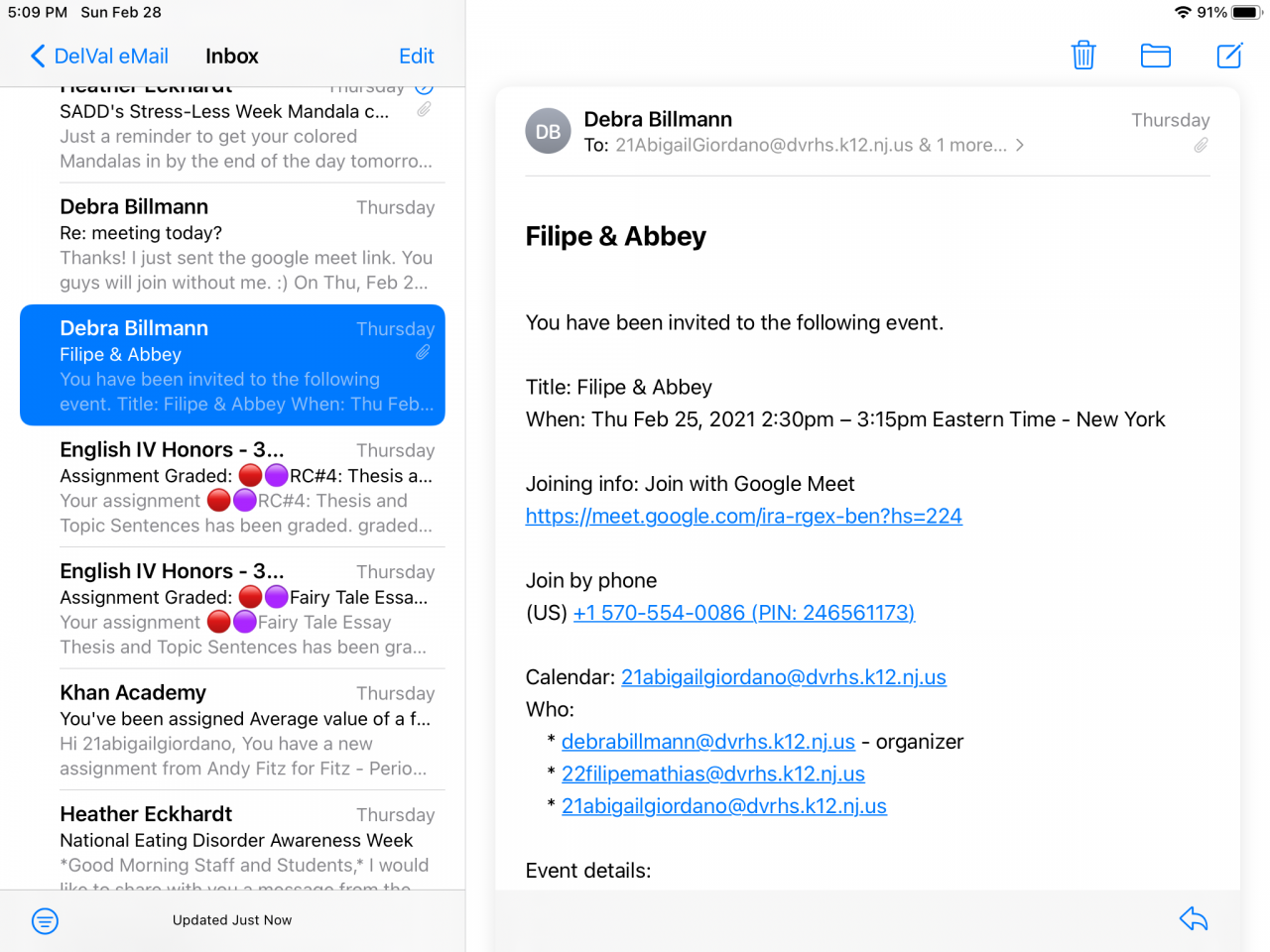Open the Google Meet link
1270x952 pixels.
click(744, 516)
